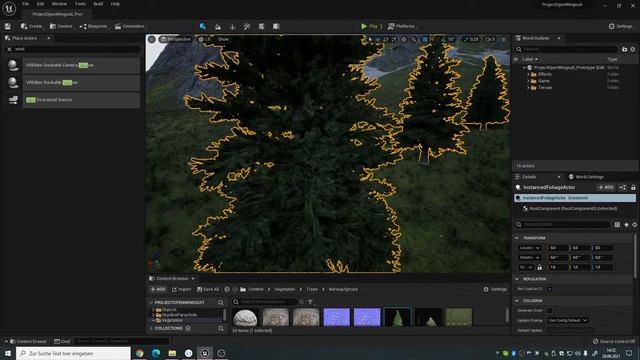This screenshot has height=360, width=640.
Task: Click the Play button
Action: (x=369, y=26)
